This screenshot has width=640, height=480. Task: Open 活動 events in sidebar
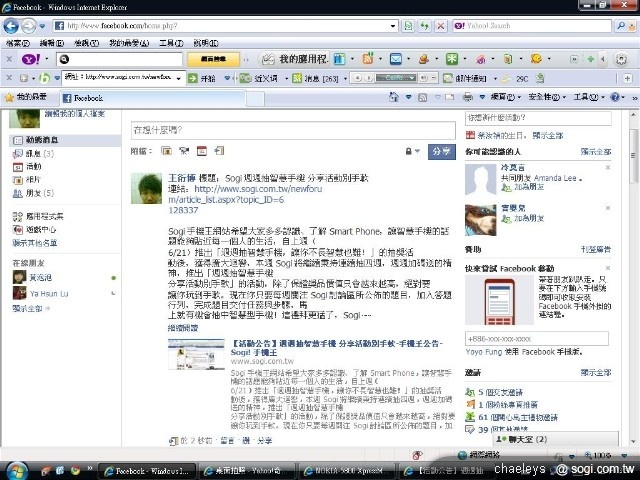click(x=27, y=167)
